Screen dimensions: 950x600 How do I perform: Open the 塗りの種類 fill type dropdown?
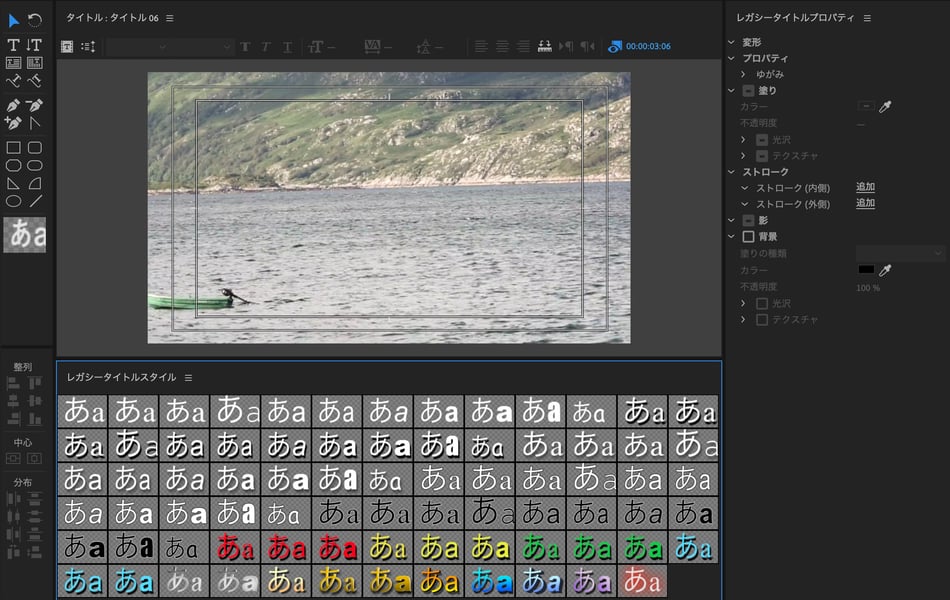pyautogui.click(x=900, y=254)
